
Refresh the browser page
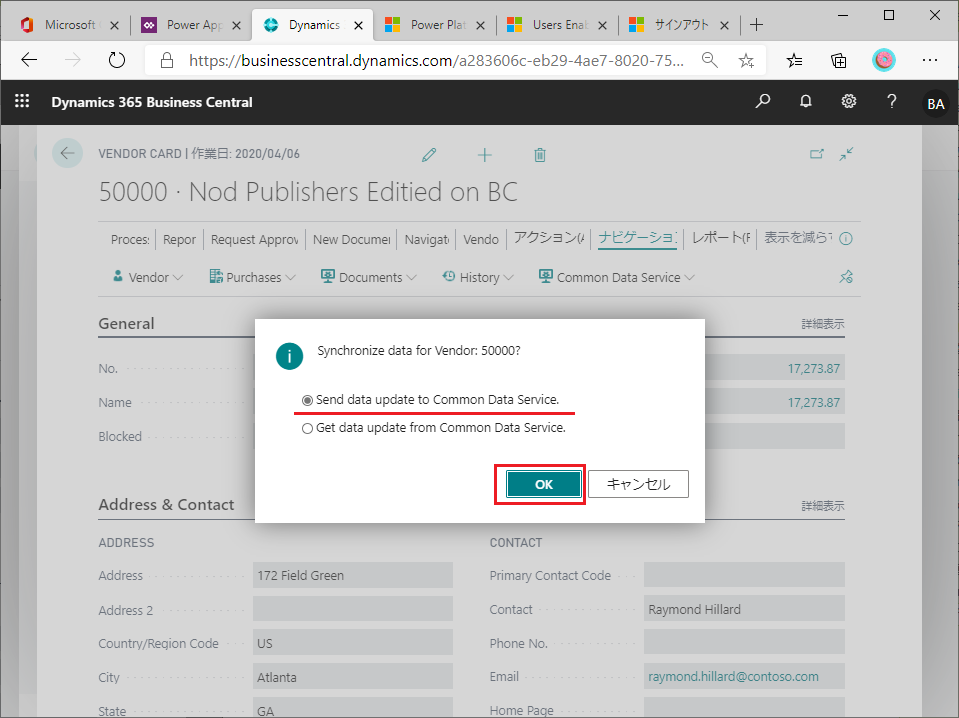tap(116, 60)
